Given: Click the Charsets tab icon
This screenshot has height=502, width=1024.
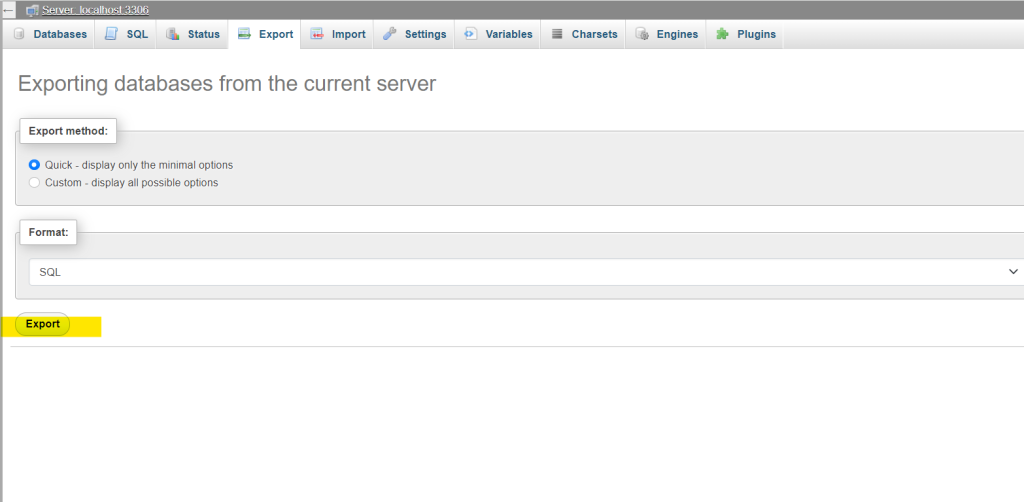Looking at the screenshot, I should (x=557, y=34).
